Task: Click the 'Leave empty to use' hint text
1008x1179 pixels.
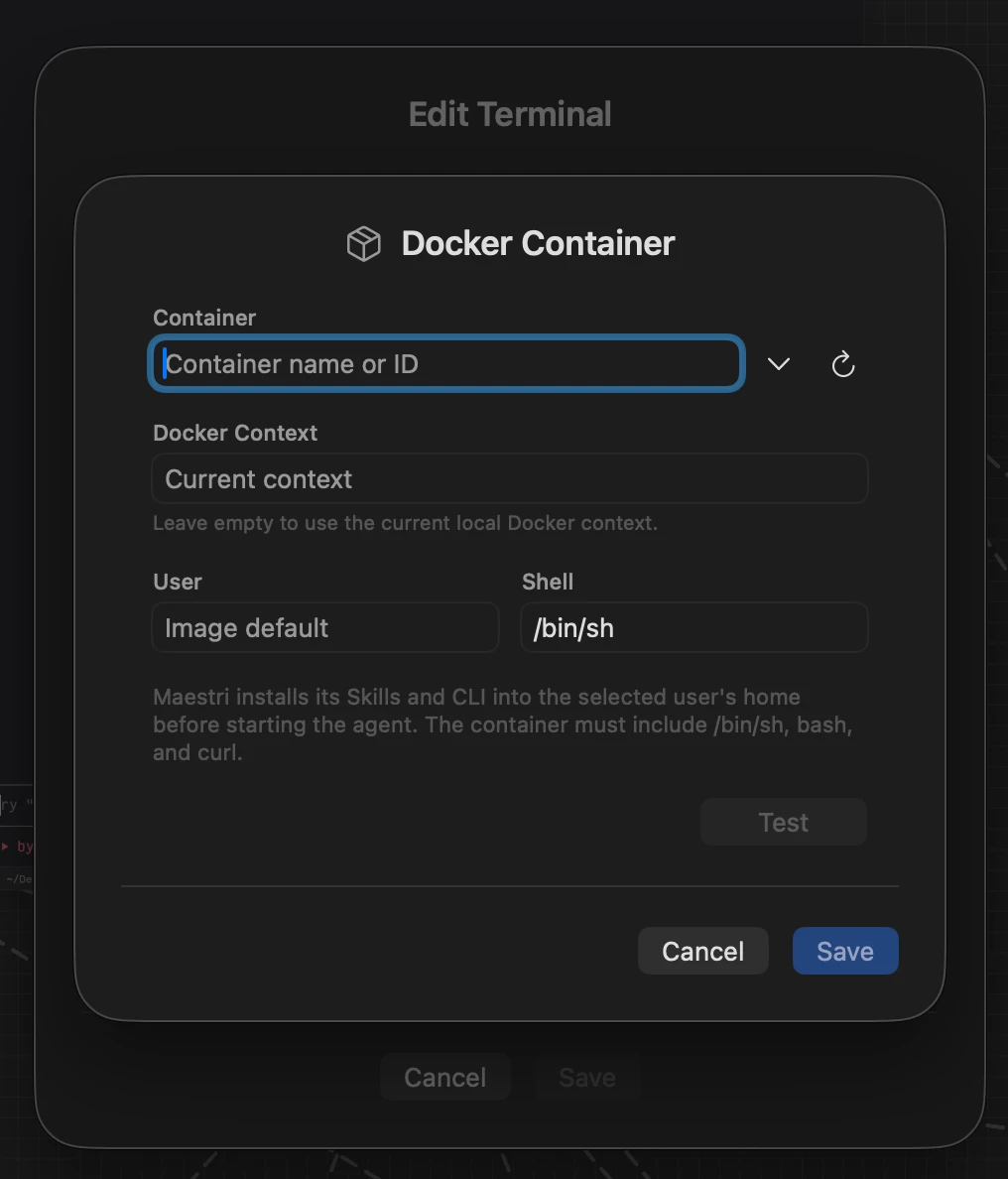Action: pos(405,523)
